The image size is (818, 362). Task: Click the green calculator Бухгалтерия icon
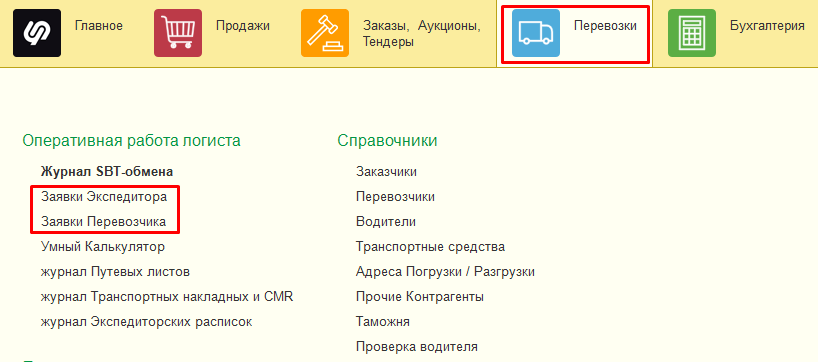(692, 33)
